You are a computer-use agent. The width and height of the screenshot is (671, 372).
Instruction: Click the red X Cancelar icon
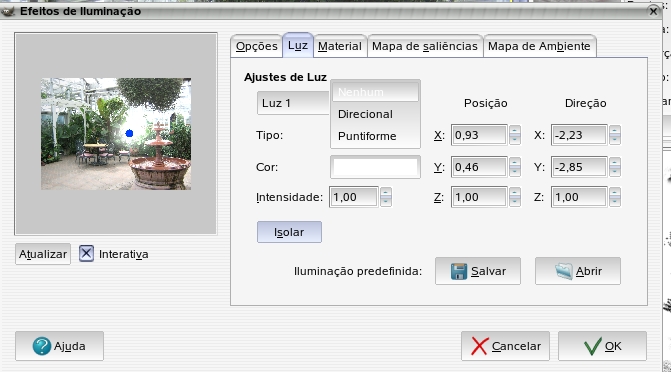(479, 346)
